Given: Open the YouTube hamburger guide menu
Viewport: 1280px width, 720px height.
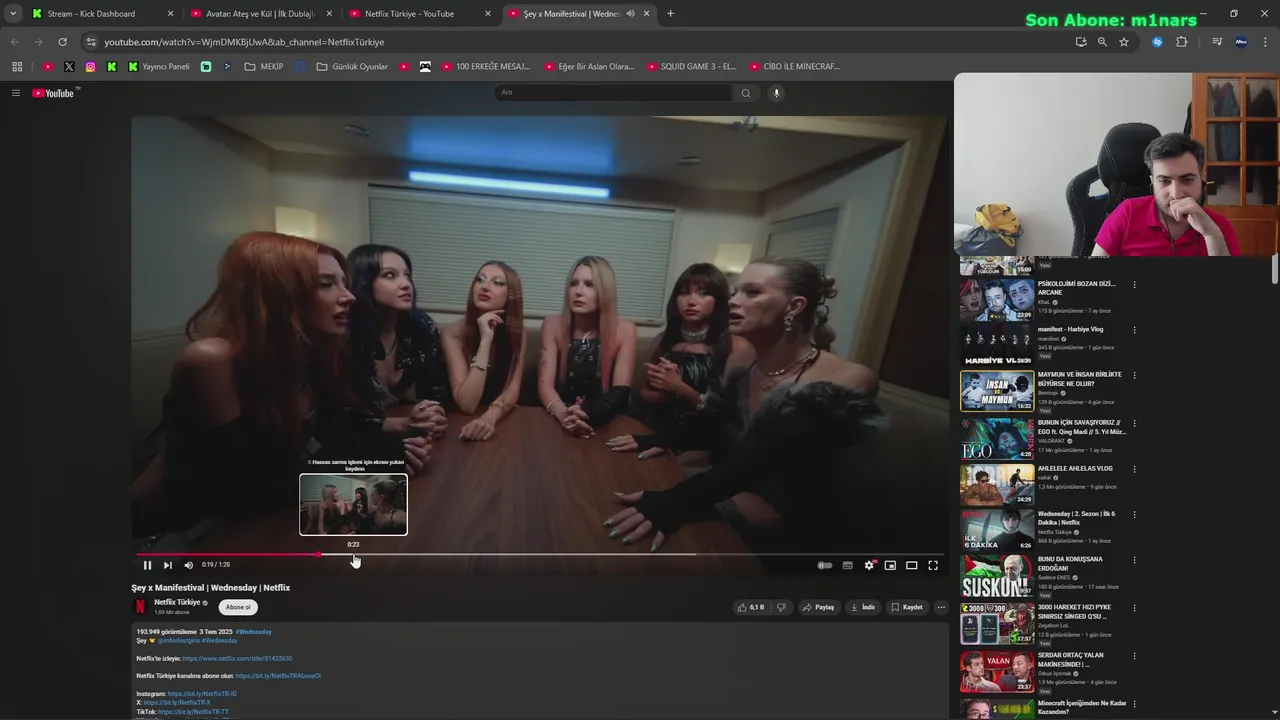Looking at the screenshot, I should (16, 93).
